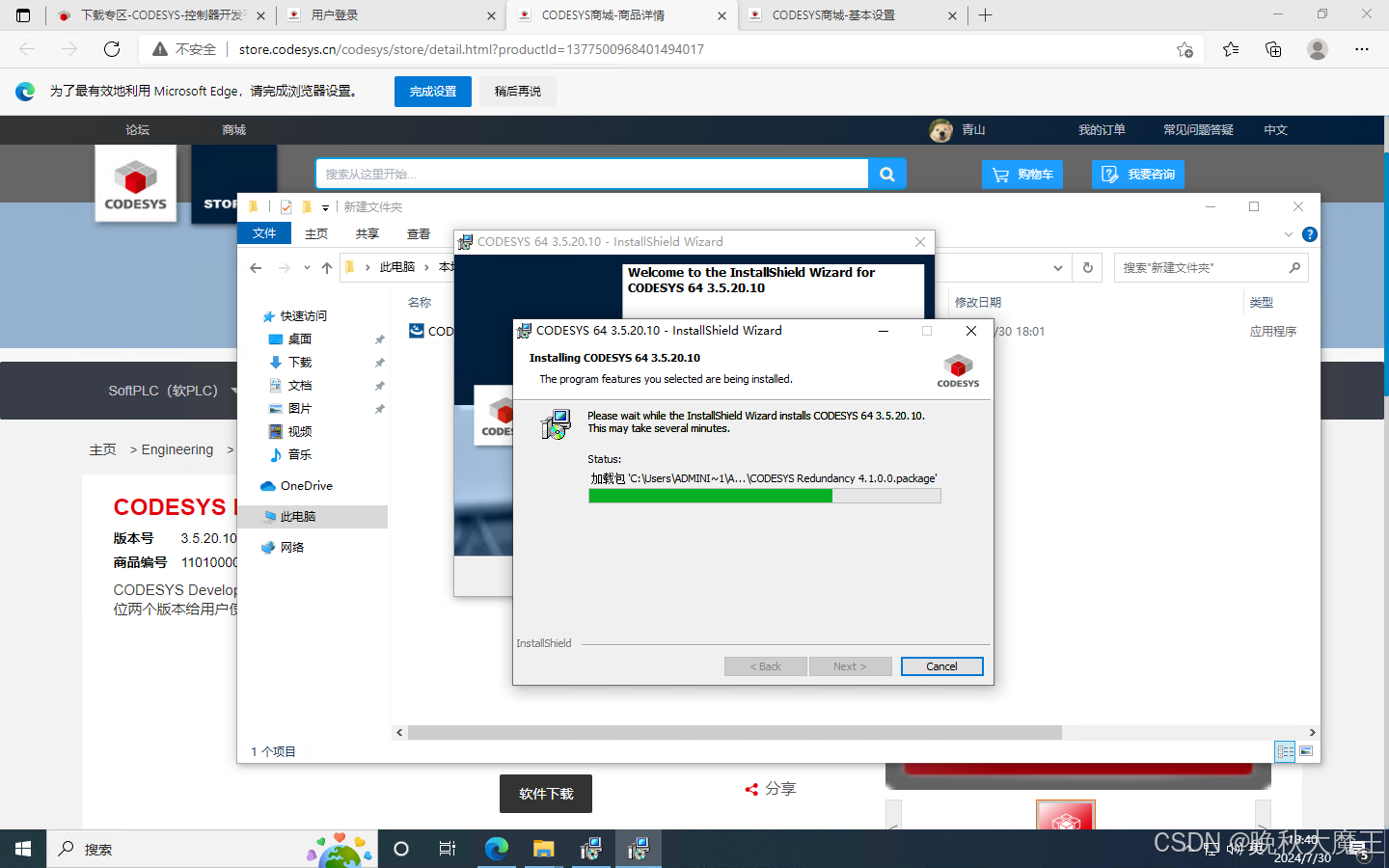This screenshot has height=868, width=1389.
Task: Open the tab actions menu icon
Action: (23, 15)
